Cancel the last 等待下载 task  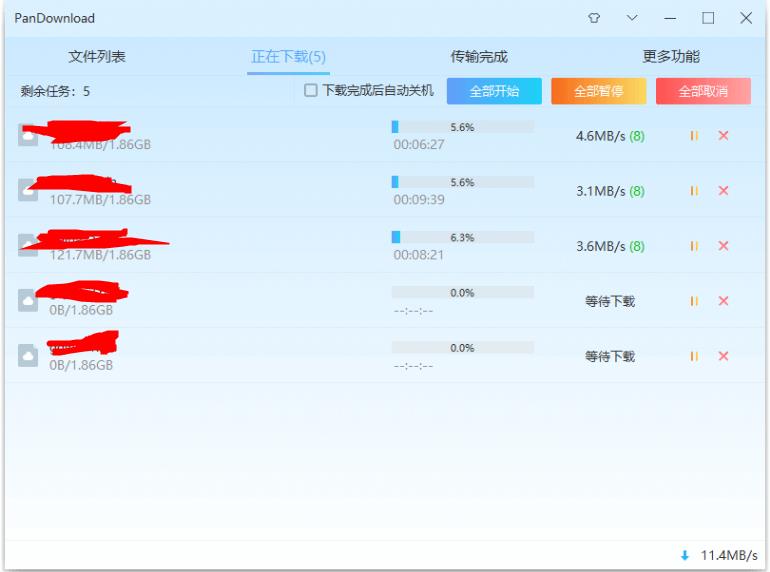tap(723, 356)
